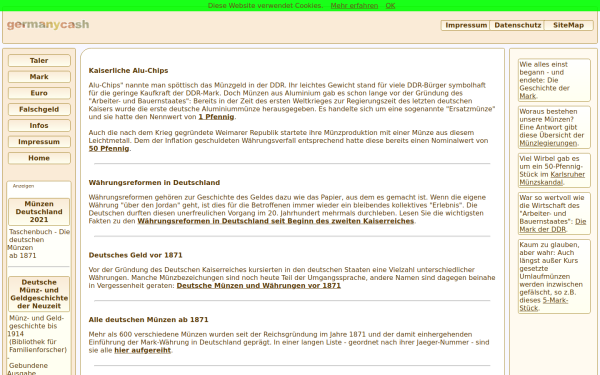
Task: Click the 'Währungsreformen in Deutschland' heading
Action: [154, 183]
